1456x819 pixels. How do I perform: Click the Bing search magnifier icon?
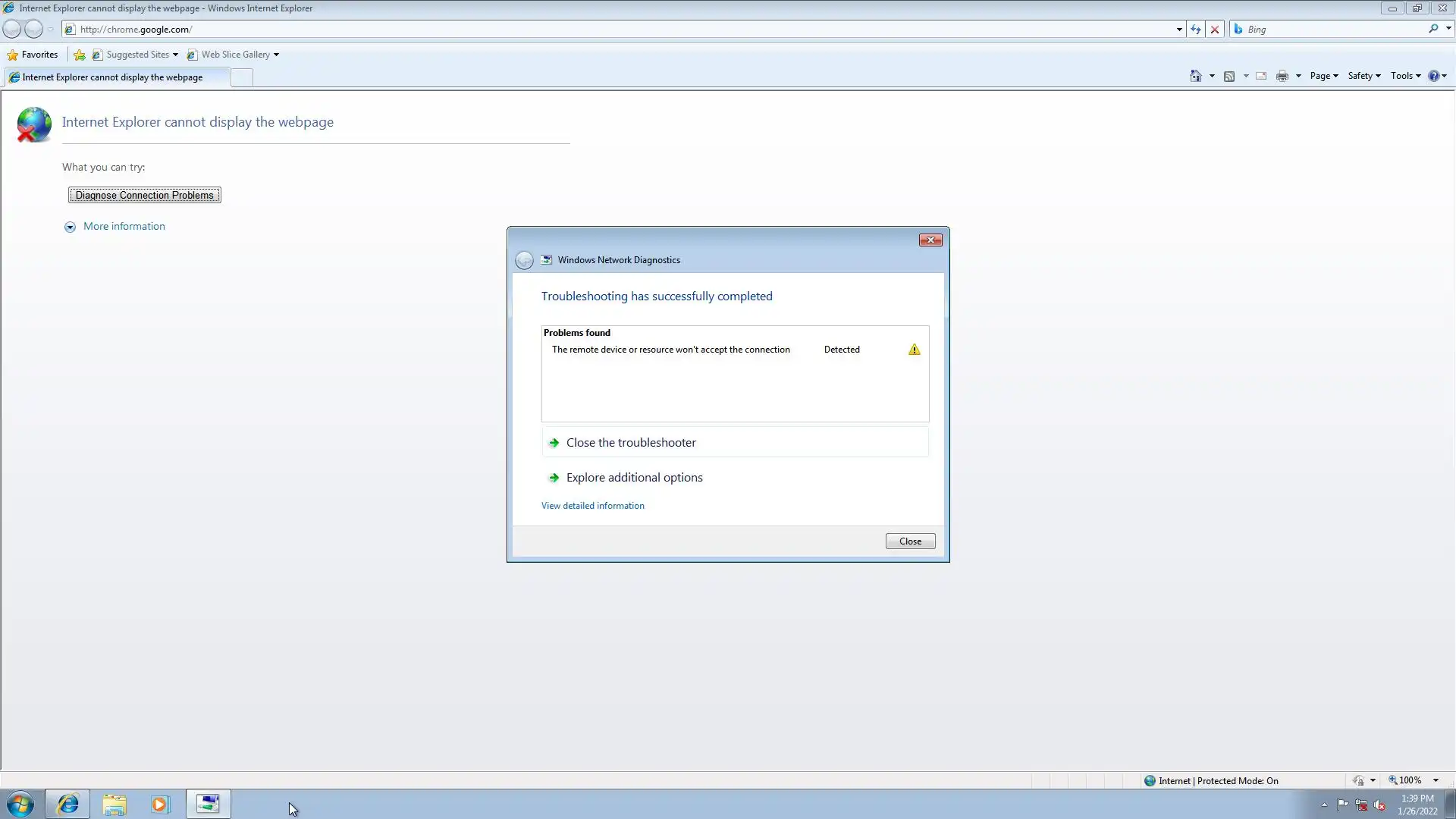tap(1433, 29)
